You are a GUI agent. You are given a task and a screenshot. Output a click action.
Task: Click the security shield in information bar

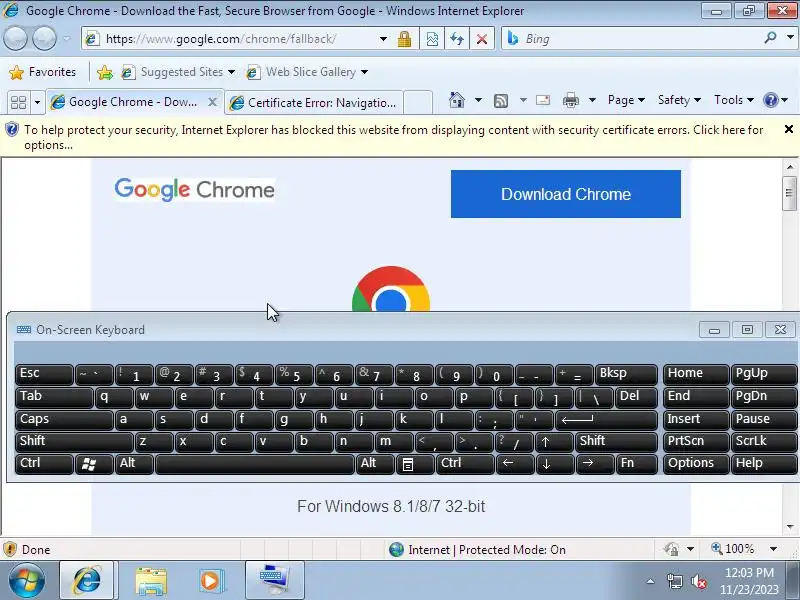coord(12,130)
